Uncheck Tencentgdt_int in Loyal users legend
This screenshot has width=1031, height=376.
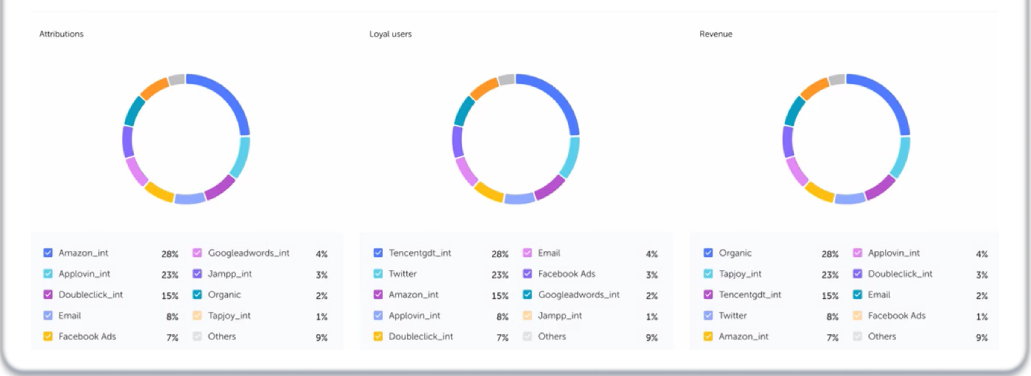(x=378, y=253)
